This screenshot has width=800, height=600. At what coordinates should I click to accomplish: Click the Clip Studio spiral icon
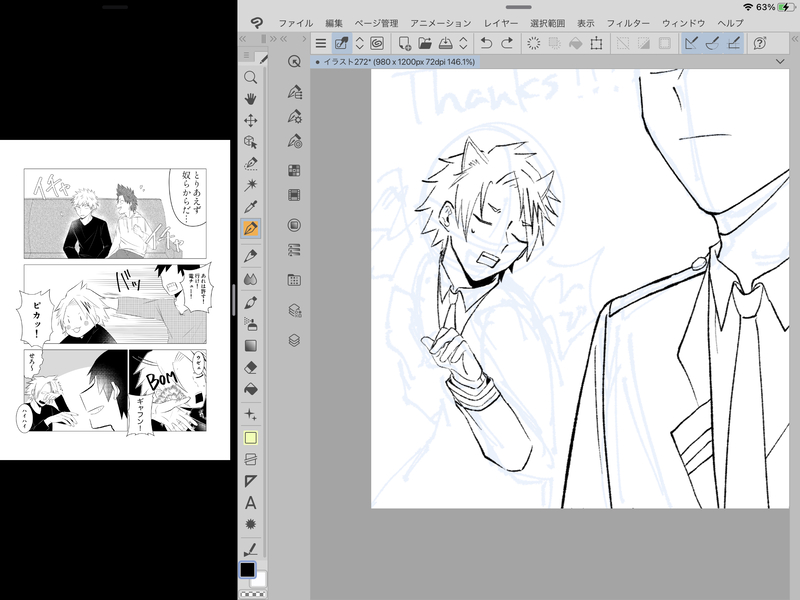point(377,43)
